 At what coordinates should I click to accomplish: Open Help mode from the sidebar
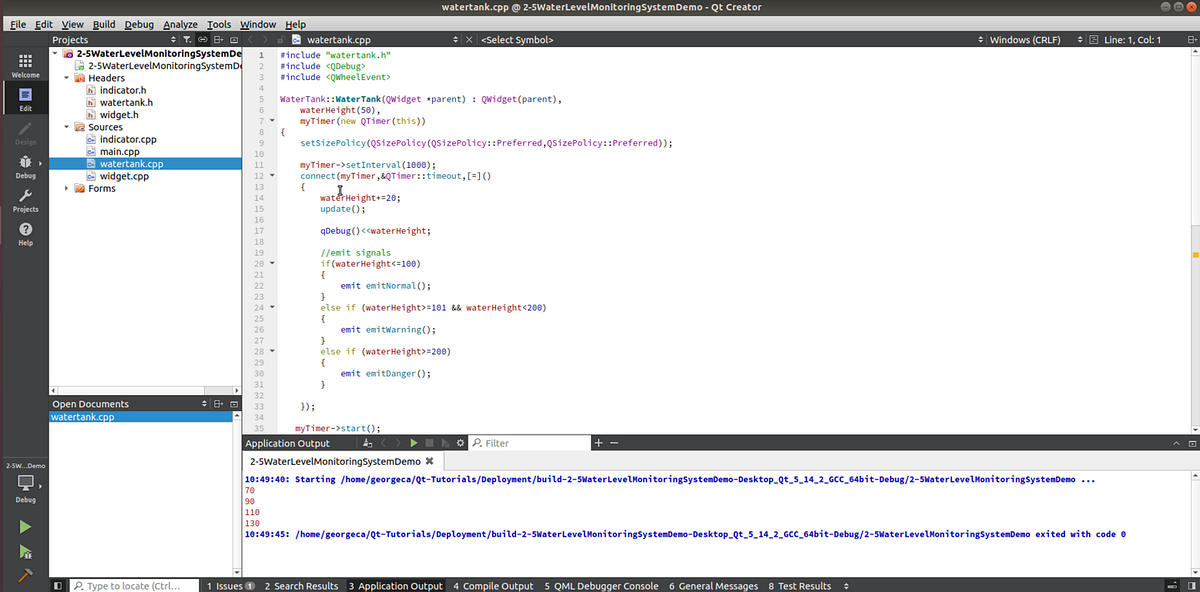(25, 232)
